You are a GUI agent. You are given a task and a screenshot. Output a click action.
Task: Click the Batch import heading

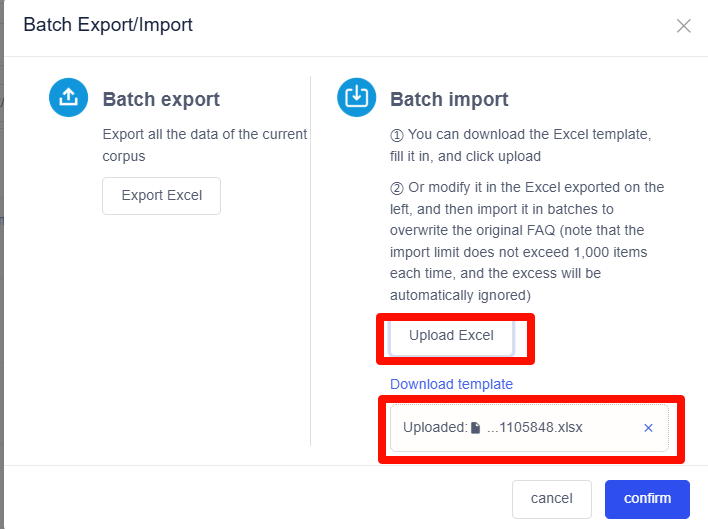click(449, 99)
